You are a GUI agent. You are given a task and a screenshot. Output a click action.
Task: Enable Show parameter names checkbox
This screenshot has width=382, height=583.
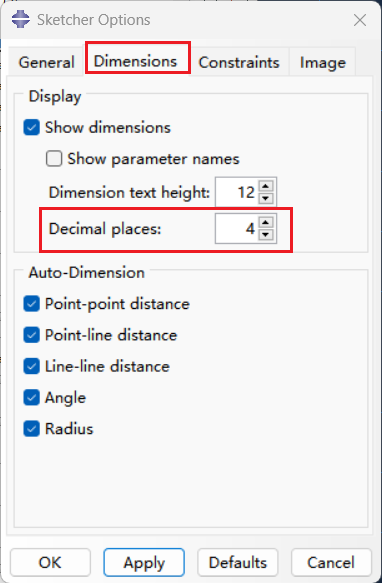(x=54, y=159)
